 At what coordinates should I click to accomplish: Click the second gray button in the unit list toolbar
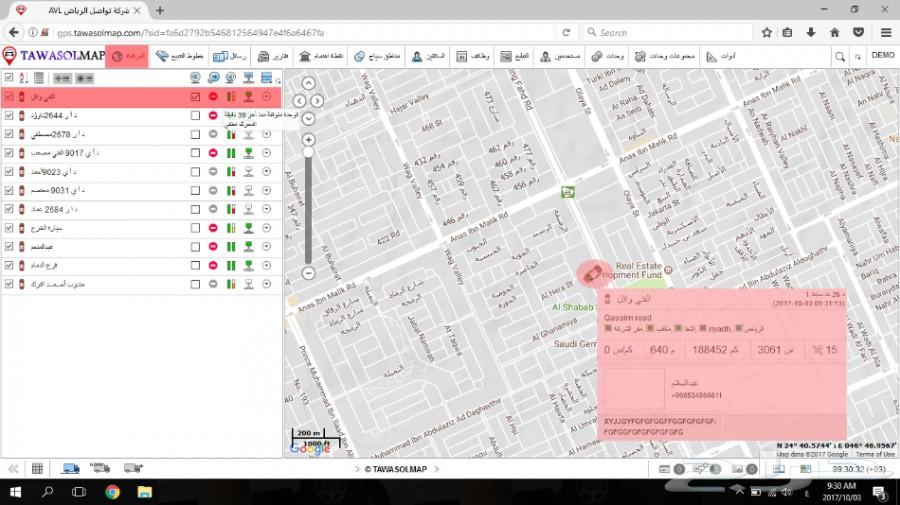[84, 78]
